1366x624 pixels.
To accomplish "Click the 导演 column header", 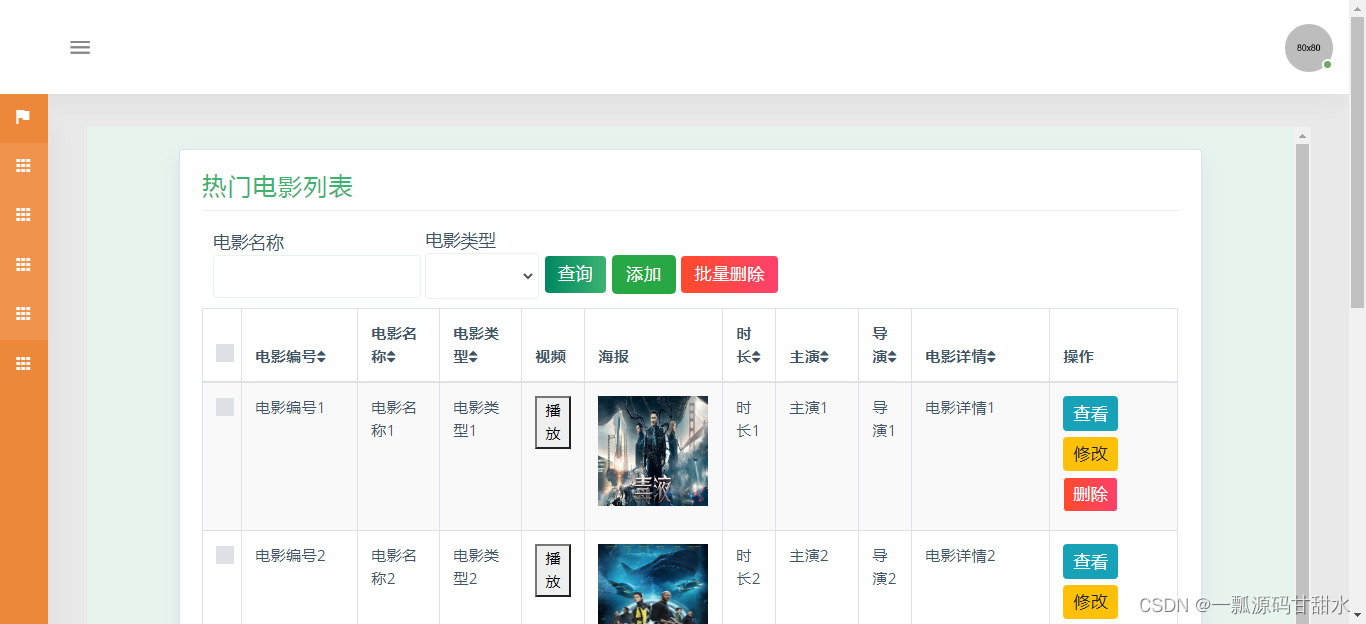I will (x=884, y=344).
